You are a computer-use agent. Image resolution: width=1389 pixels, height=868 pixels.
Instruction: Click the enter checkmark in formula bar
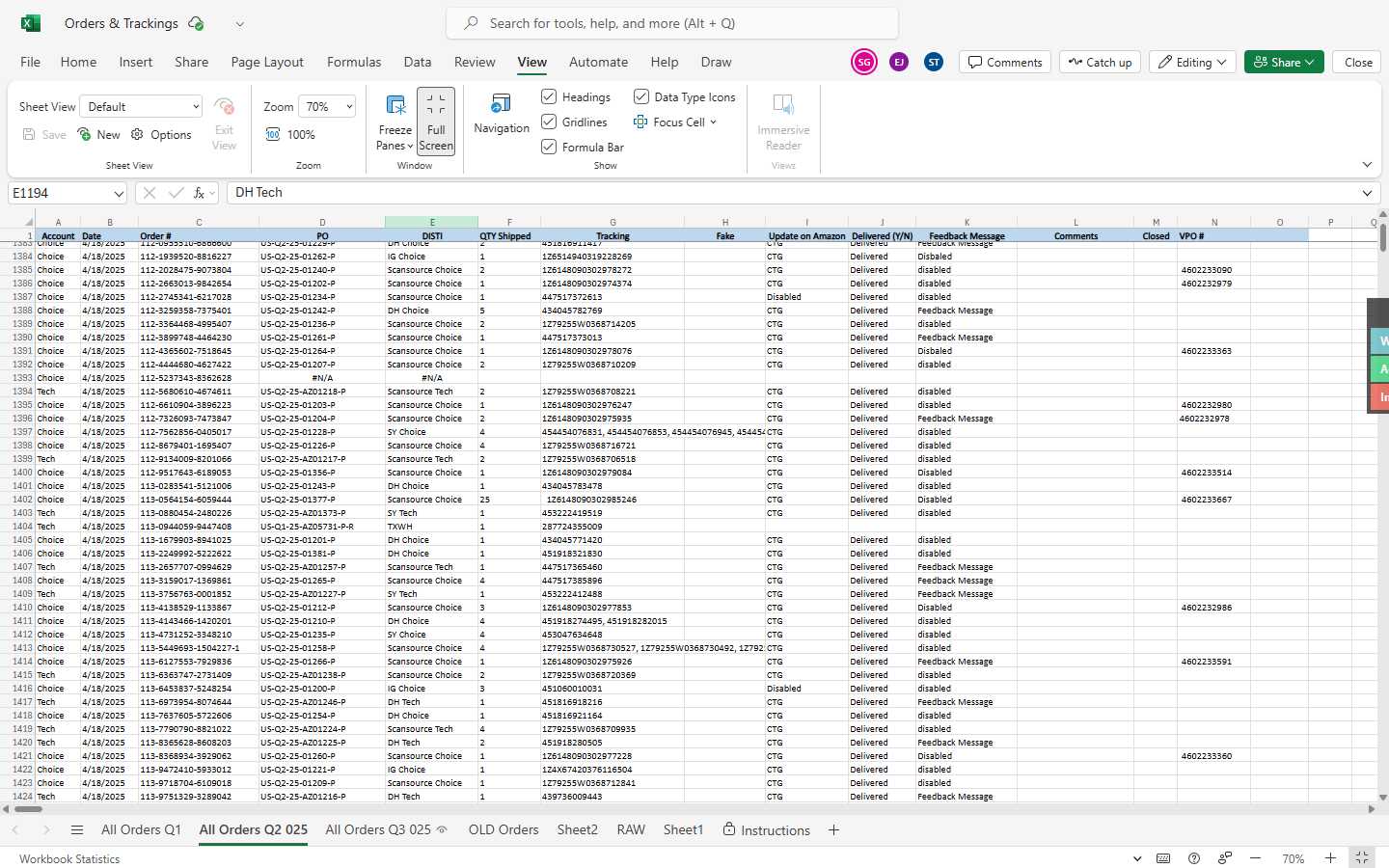(176, 193)
